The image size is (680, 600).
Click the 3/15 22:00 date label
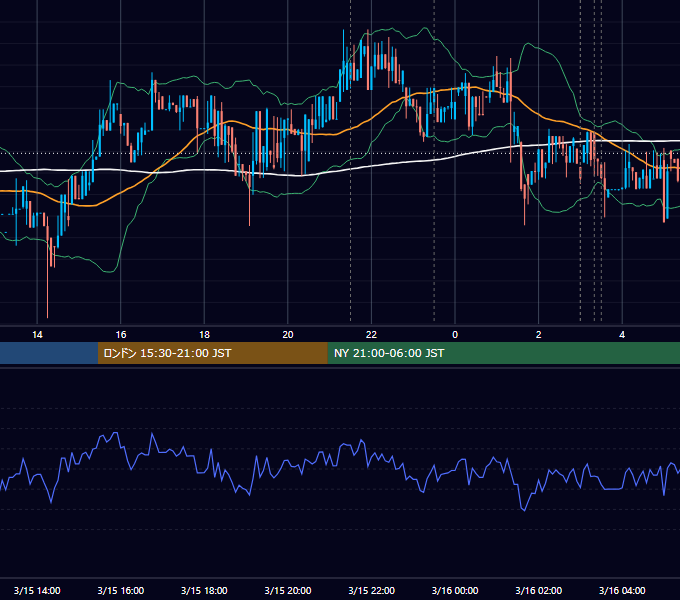pos(371,590)
